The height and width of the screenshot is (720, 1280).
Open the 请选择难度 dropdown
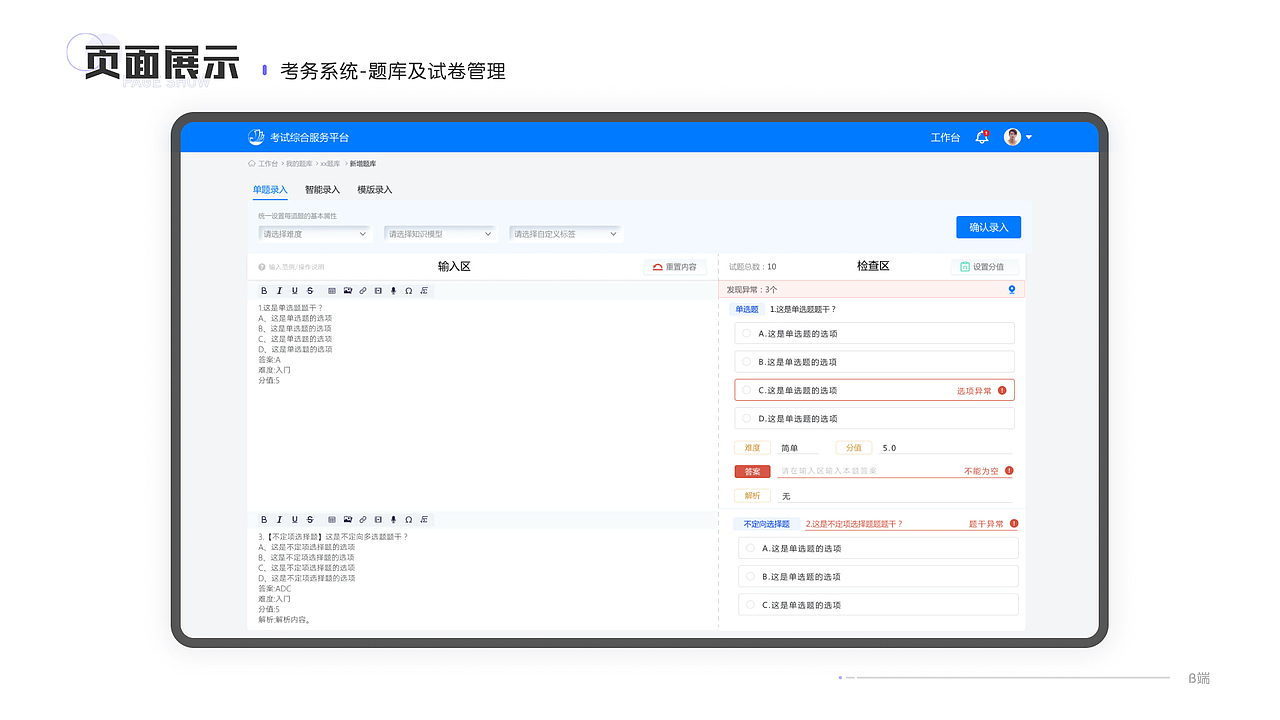coord(314,233)
